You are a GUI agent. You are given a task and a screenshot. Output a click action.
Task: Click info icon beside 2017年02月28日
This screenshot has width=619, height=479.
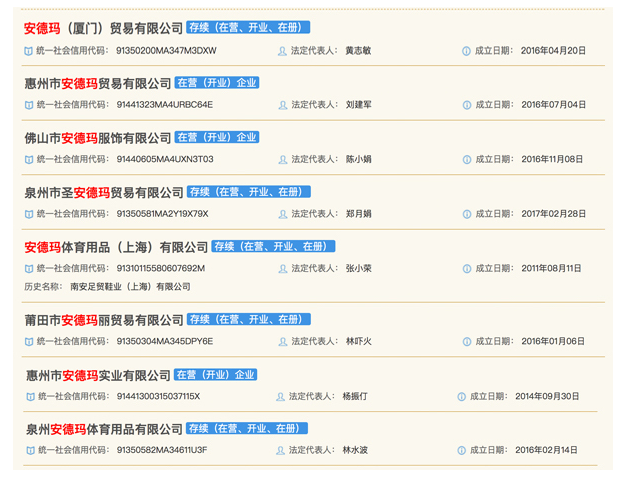[467, 214]
